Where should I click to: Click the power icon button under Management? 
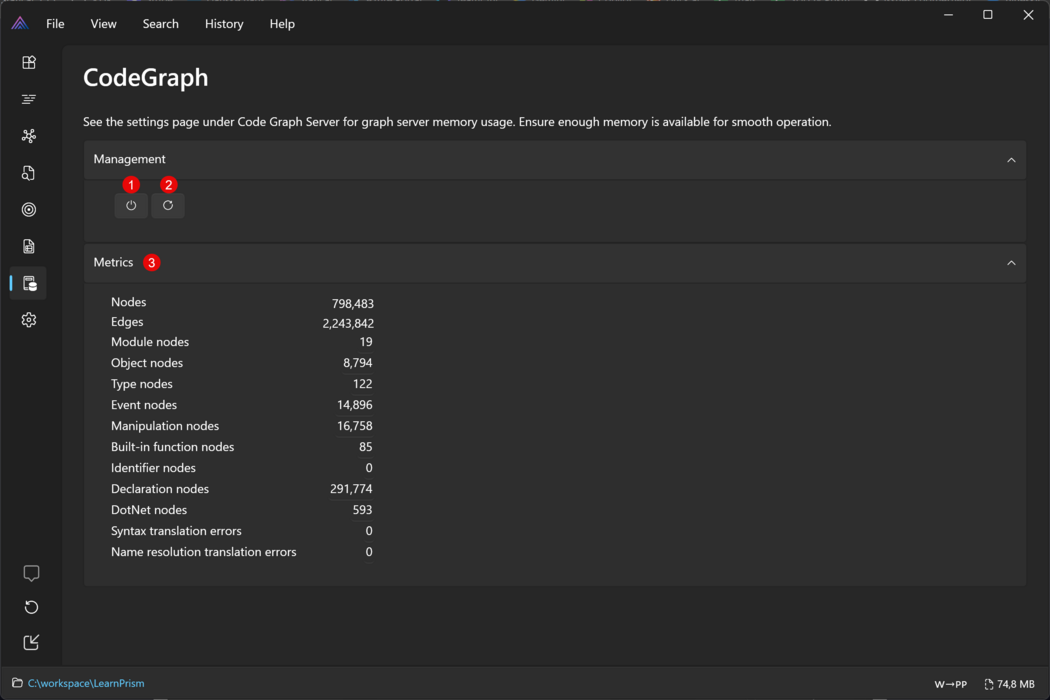131,206
